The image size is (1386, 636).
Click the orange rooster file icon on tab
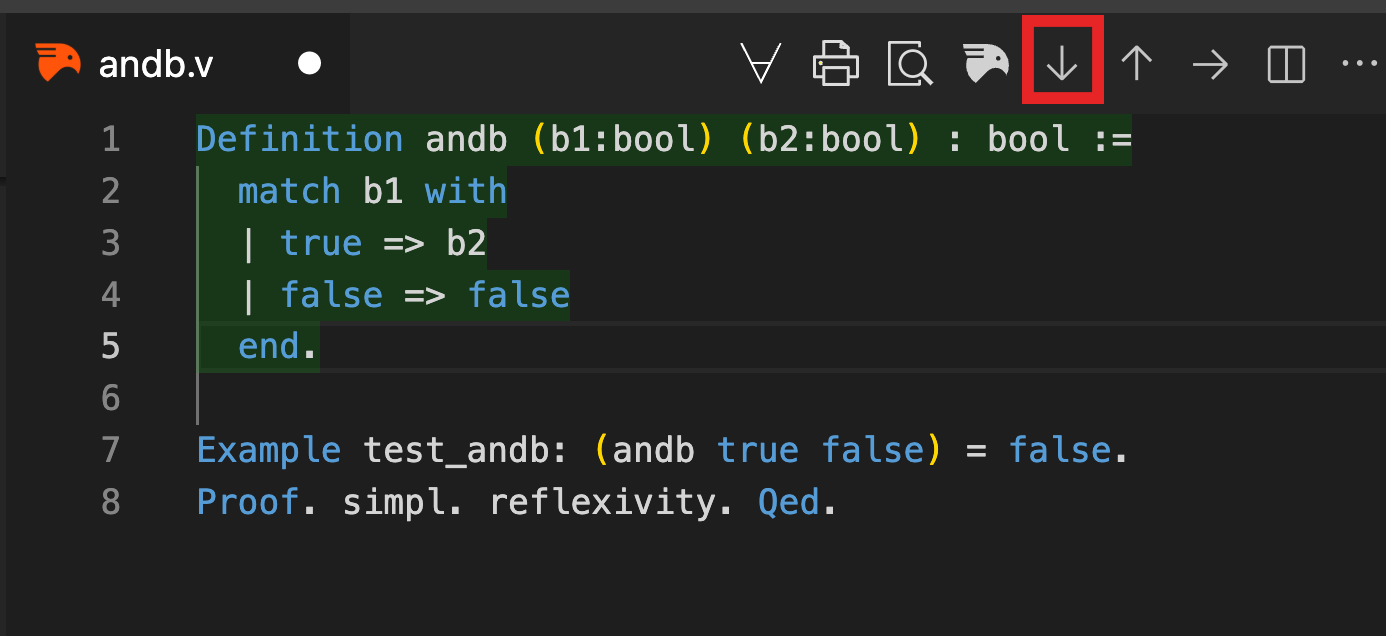click(x=58, y=63)
